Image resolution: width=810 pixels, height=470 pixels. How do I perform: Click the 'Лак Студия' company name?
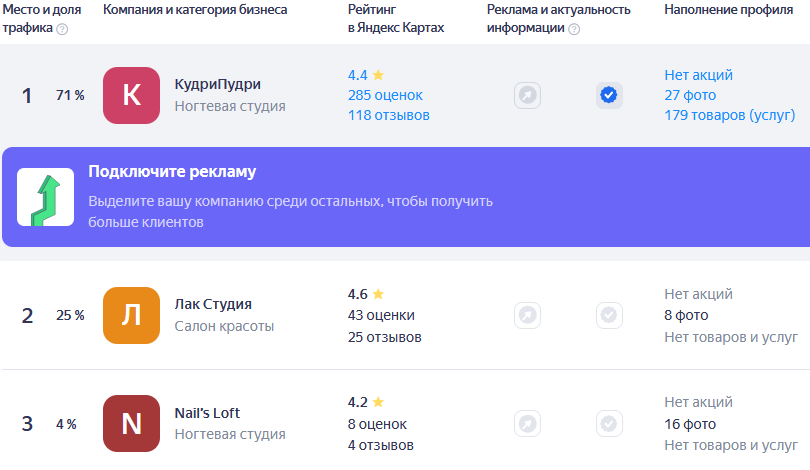click(213, 304)
